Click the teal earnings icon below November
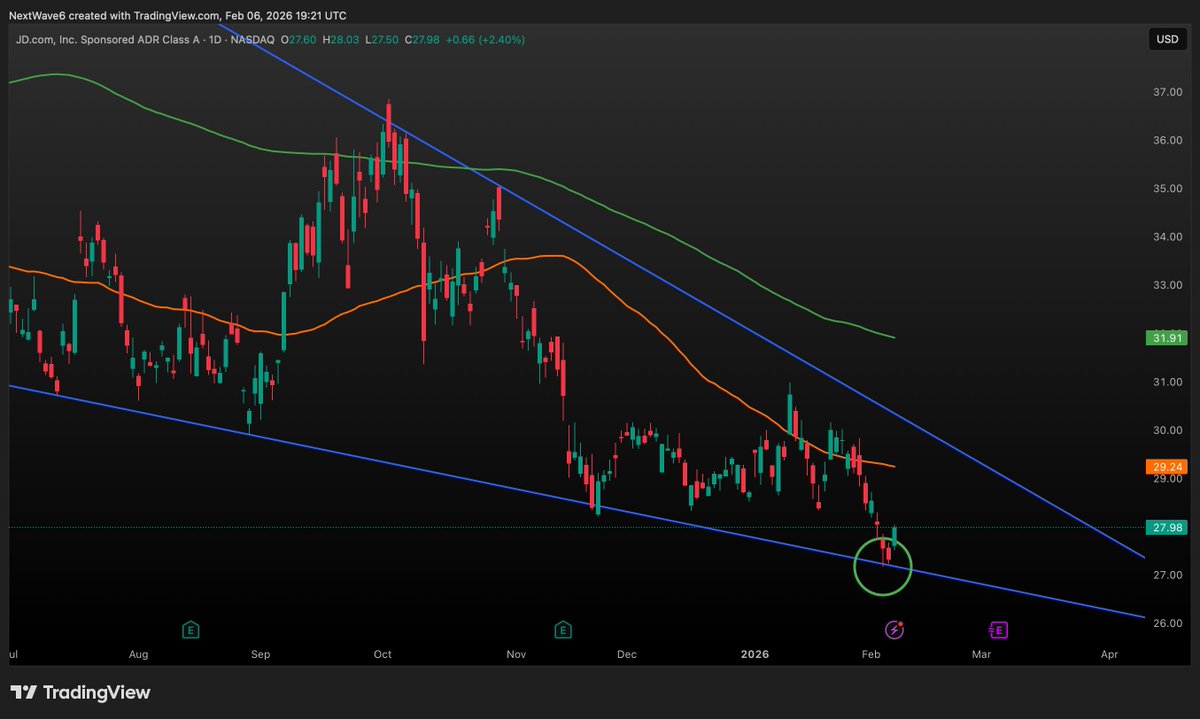Viewport: 1200px width, 719px height. 563,630
